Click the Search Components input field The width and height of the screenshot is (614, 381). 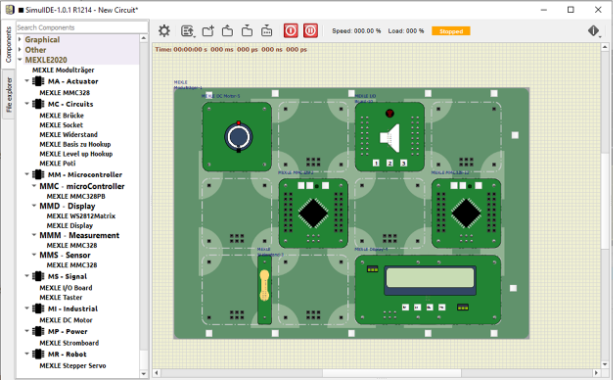[82, 27]
